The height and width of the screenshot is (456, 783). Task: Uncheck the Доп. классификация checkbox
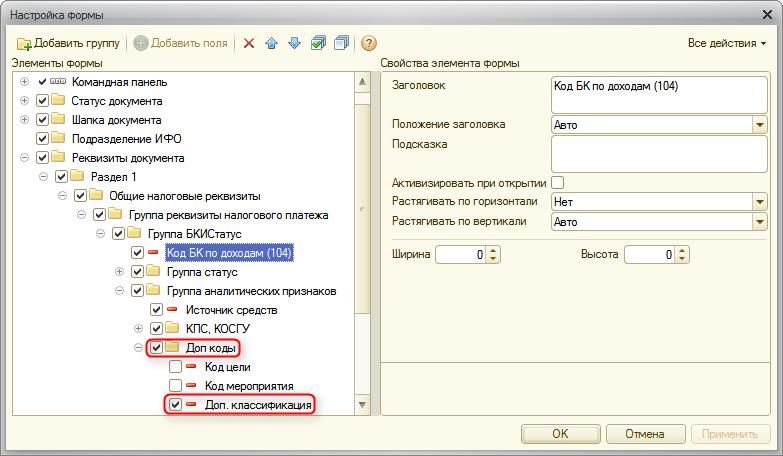(x=175, y=405)
